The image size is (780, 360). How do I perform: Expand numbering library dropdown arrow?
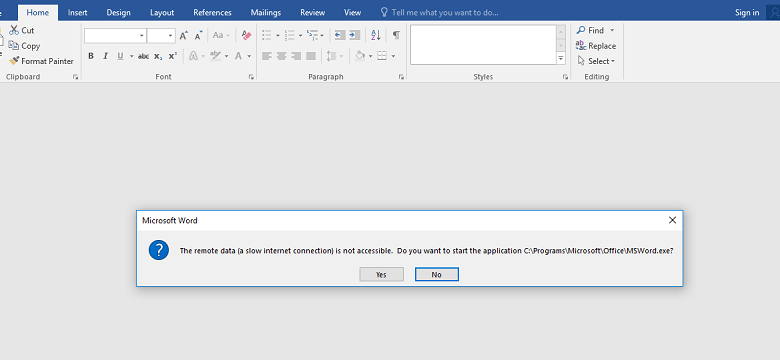point(300,35)
